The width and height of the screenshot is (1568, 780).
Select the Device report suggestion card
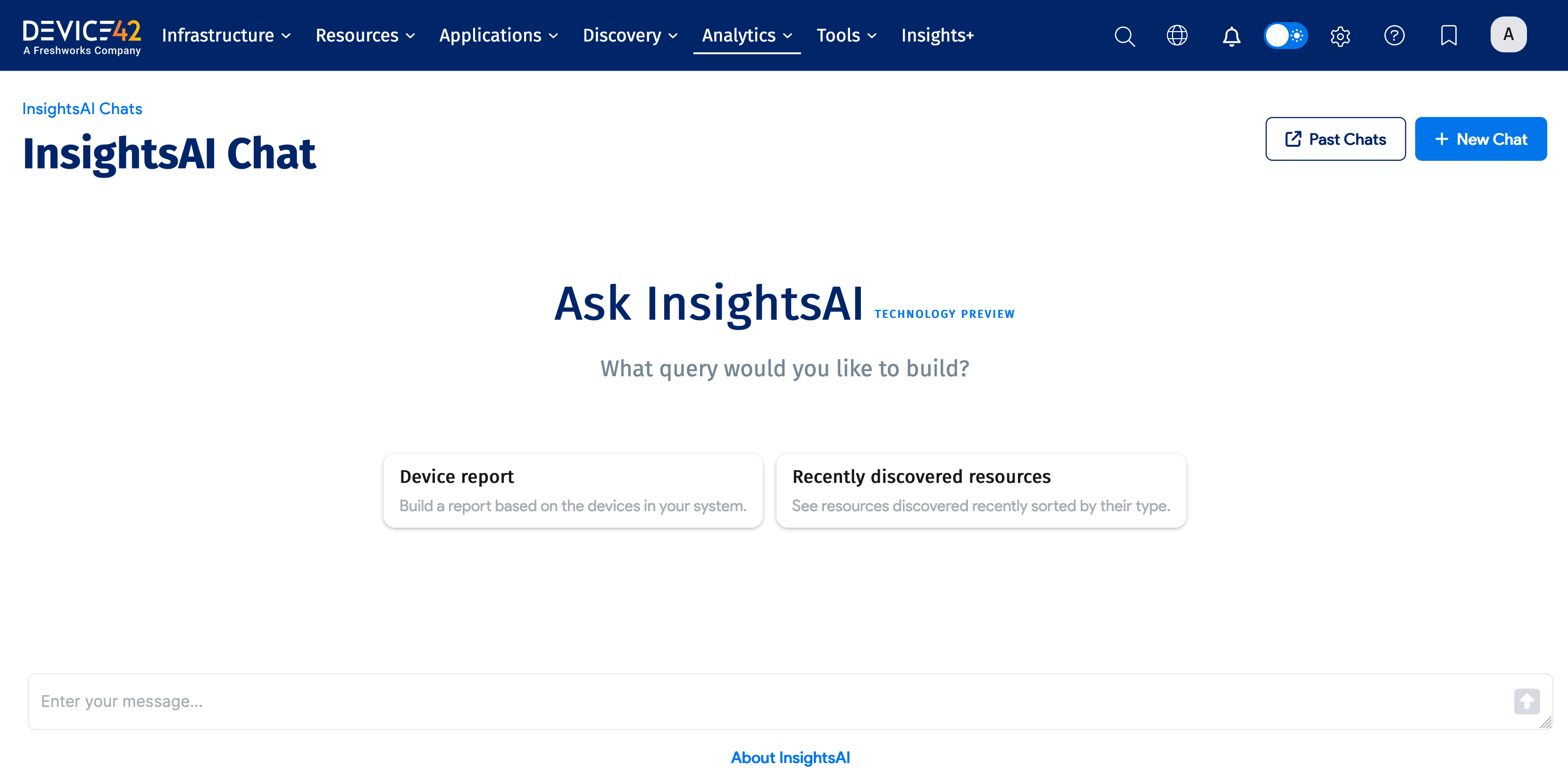572,490
